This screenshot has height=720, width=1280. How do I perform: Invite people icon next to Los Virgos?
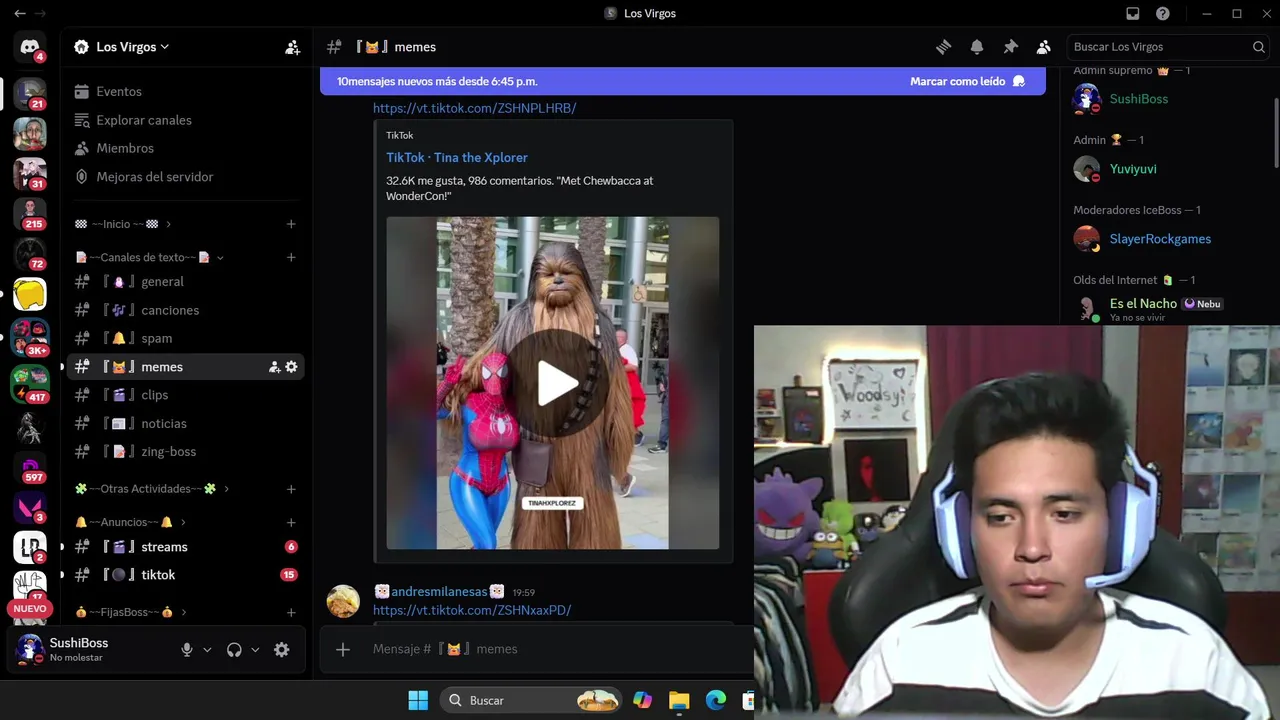[292, 47]
